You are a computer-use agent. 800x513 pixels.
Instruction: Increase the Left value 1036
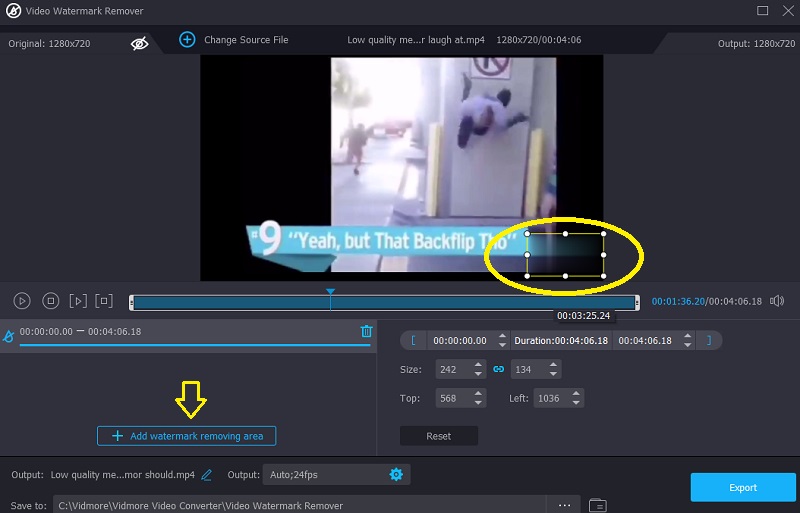tap(576, 394)
